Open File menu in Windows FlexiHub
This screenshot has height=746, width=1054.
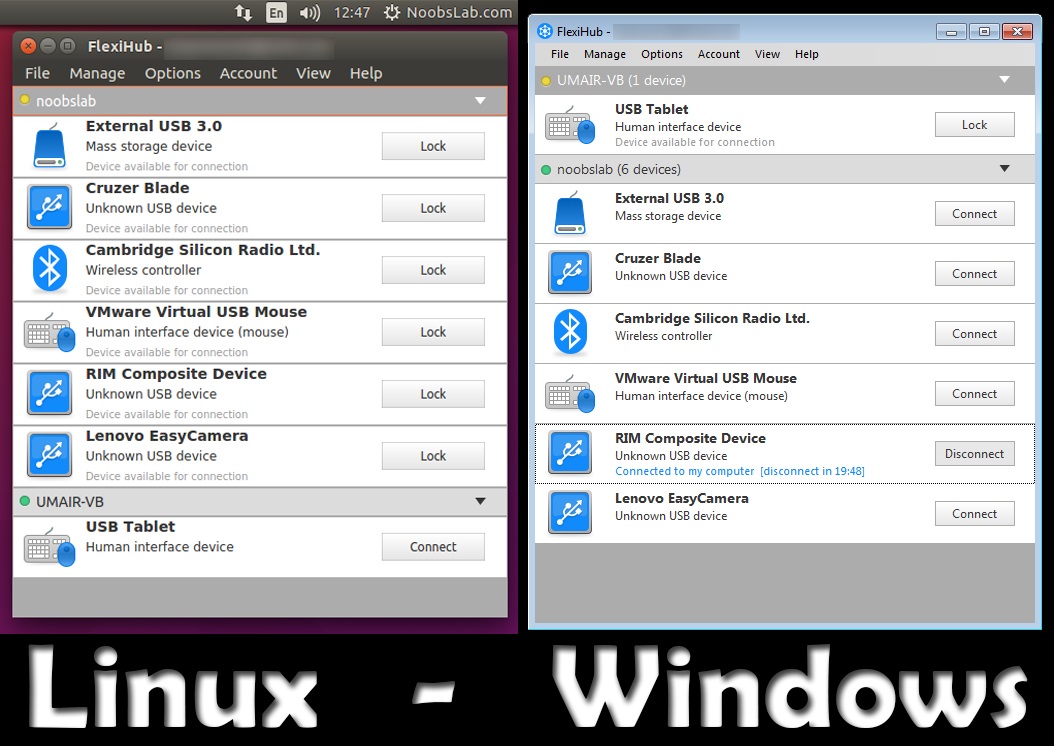pos(559,54)
